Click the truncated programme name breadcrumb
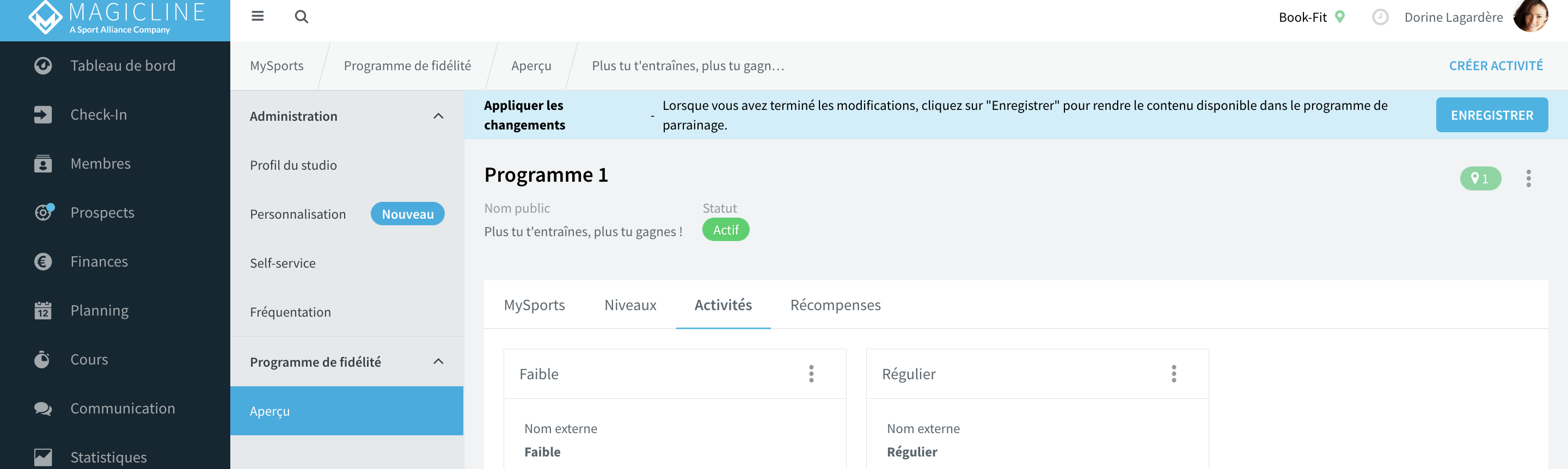 coord(688,66)
